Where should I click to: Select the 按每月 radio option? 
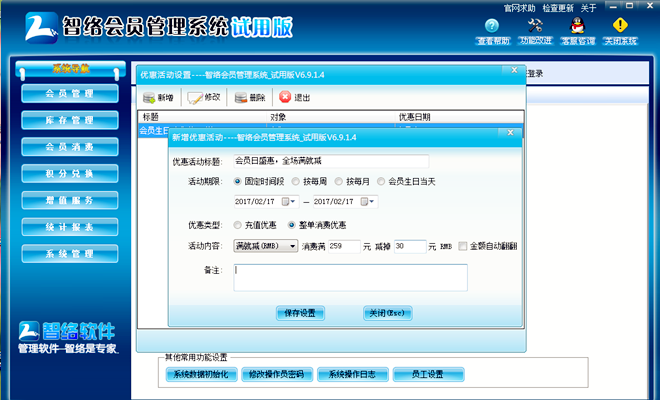coord(338,181)
